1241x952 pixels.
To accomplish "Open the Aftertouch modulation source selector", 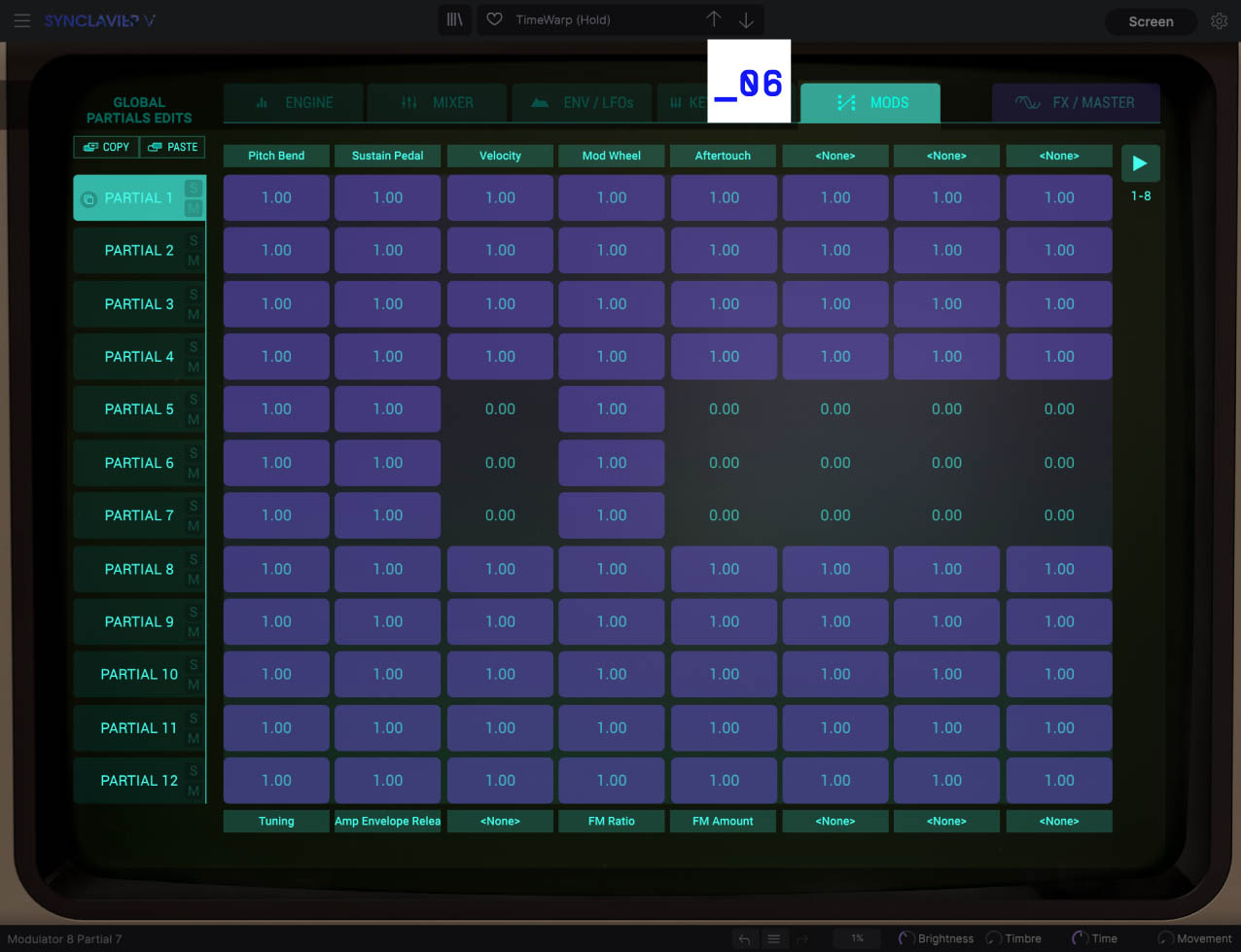I will (x=723, y=156).
